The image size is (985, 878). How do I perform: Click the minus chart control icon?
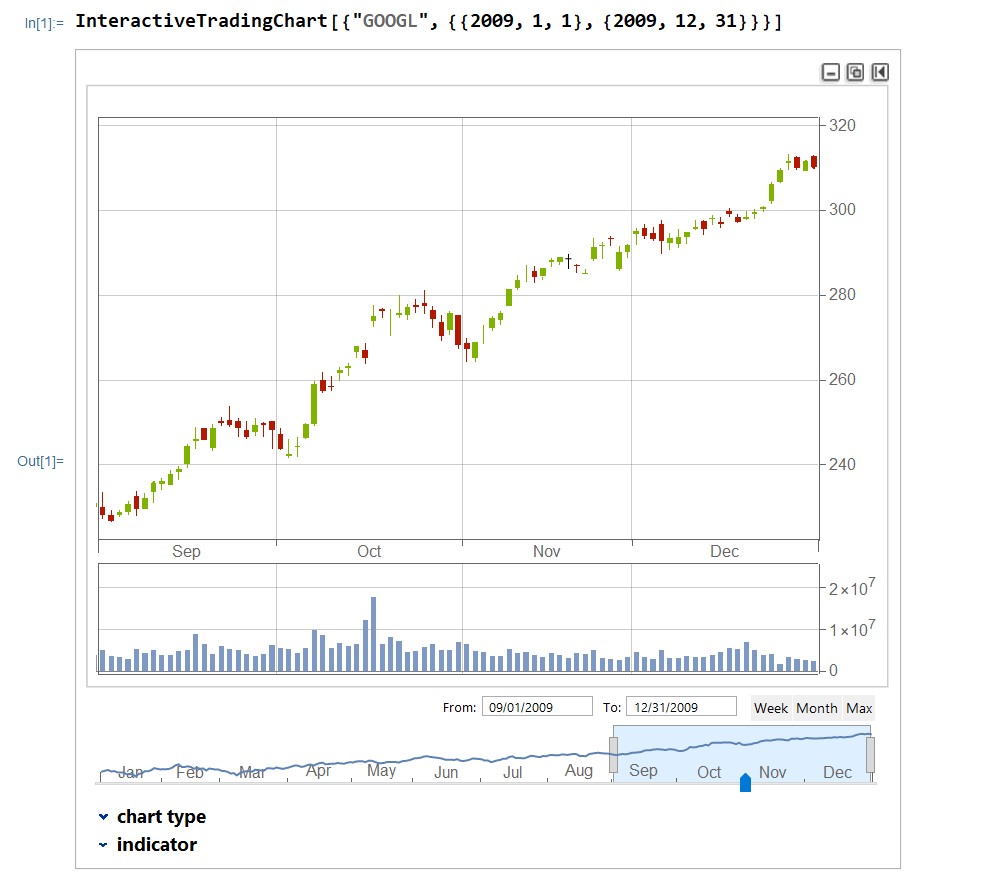(830, 72)
